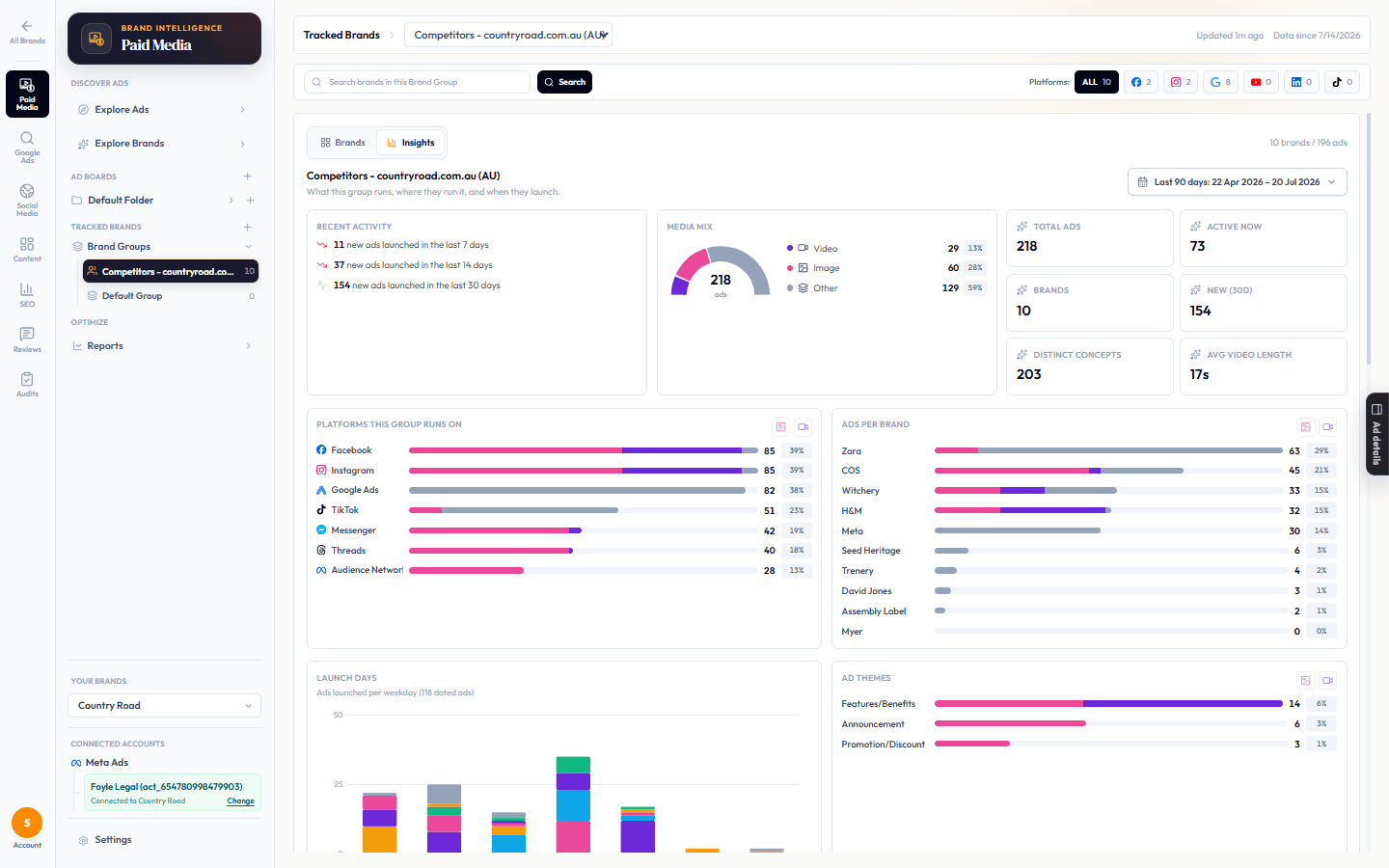Screen dimensions: 1389x868
Task: Toggle image filter in Ad Themes
Action: coord(1306,680)
